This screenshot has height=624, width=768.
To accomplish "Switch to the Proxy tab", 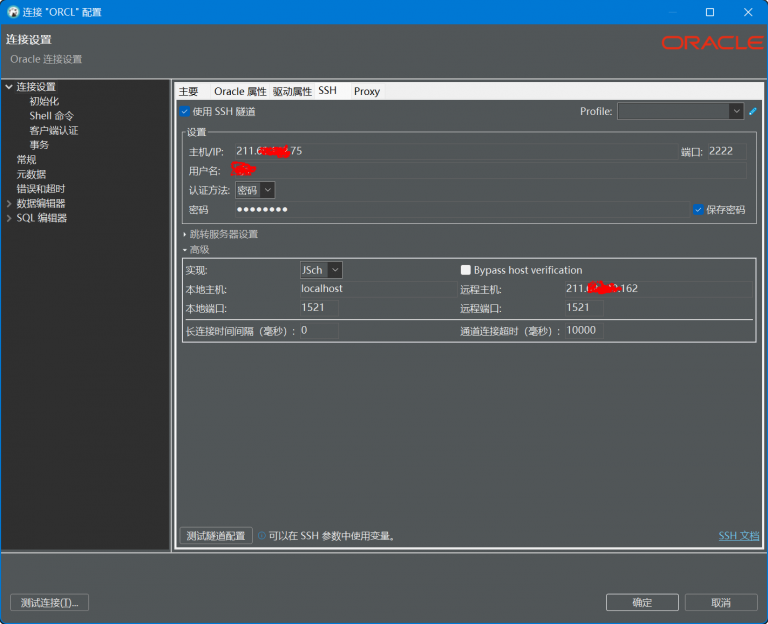I will click(367, 91).
